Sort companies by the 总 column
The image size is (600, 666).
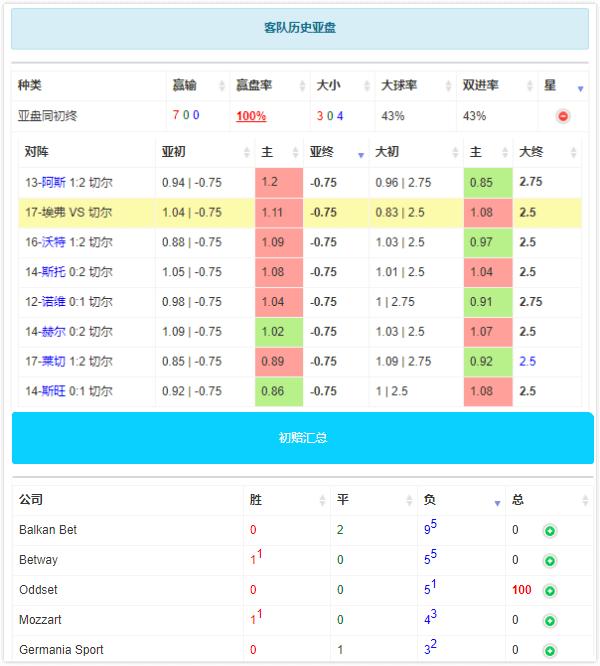click(549, 500)
